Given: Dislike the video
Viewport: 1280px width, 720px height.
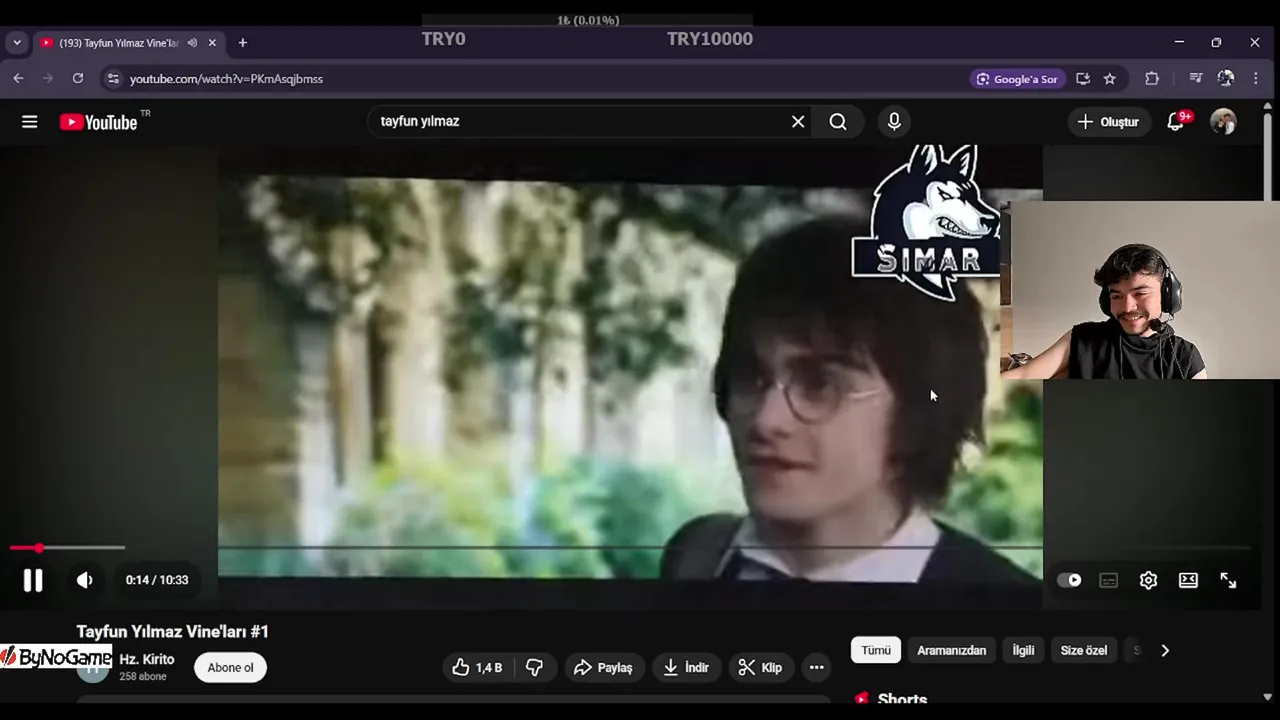Looking at the screenshot, I should click(x=535, y=668).
